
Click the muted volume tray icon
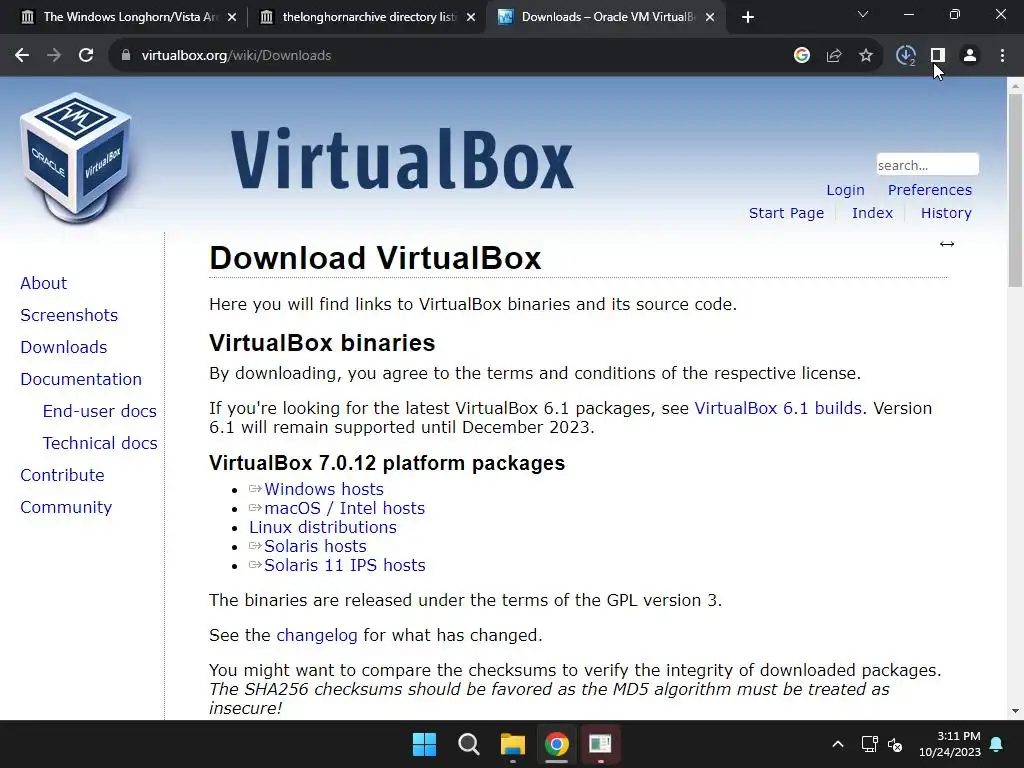tap(895, 744)
